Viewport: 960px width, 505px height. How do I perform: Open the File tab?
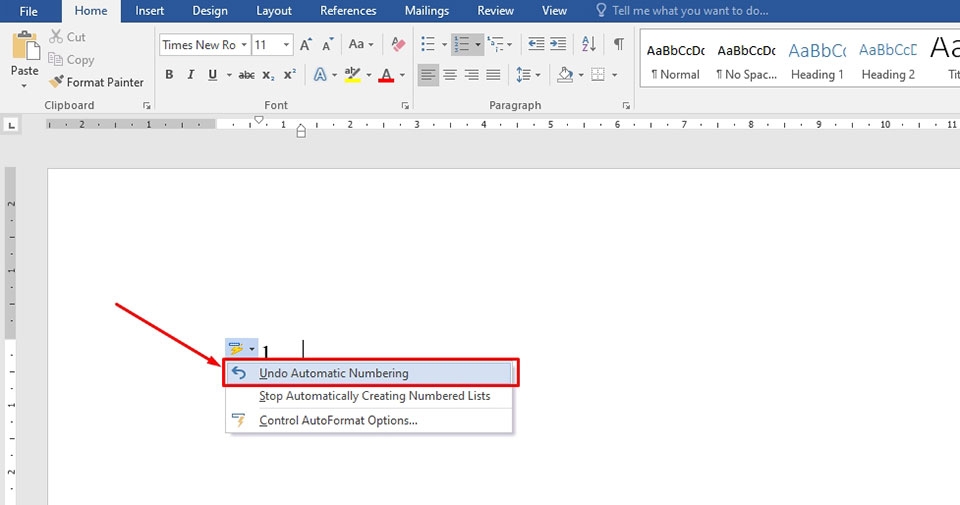(28, 11)
